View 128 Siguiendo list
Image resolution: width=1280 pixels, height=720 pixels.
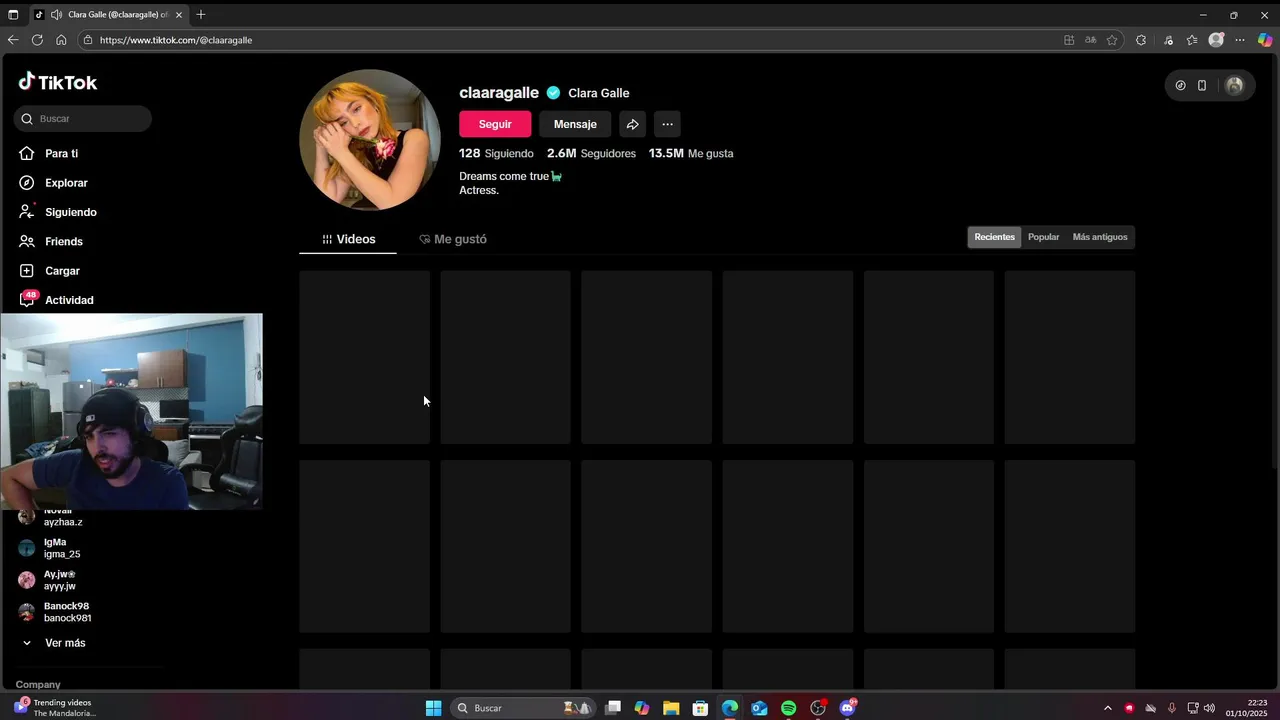point(496,153)
